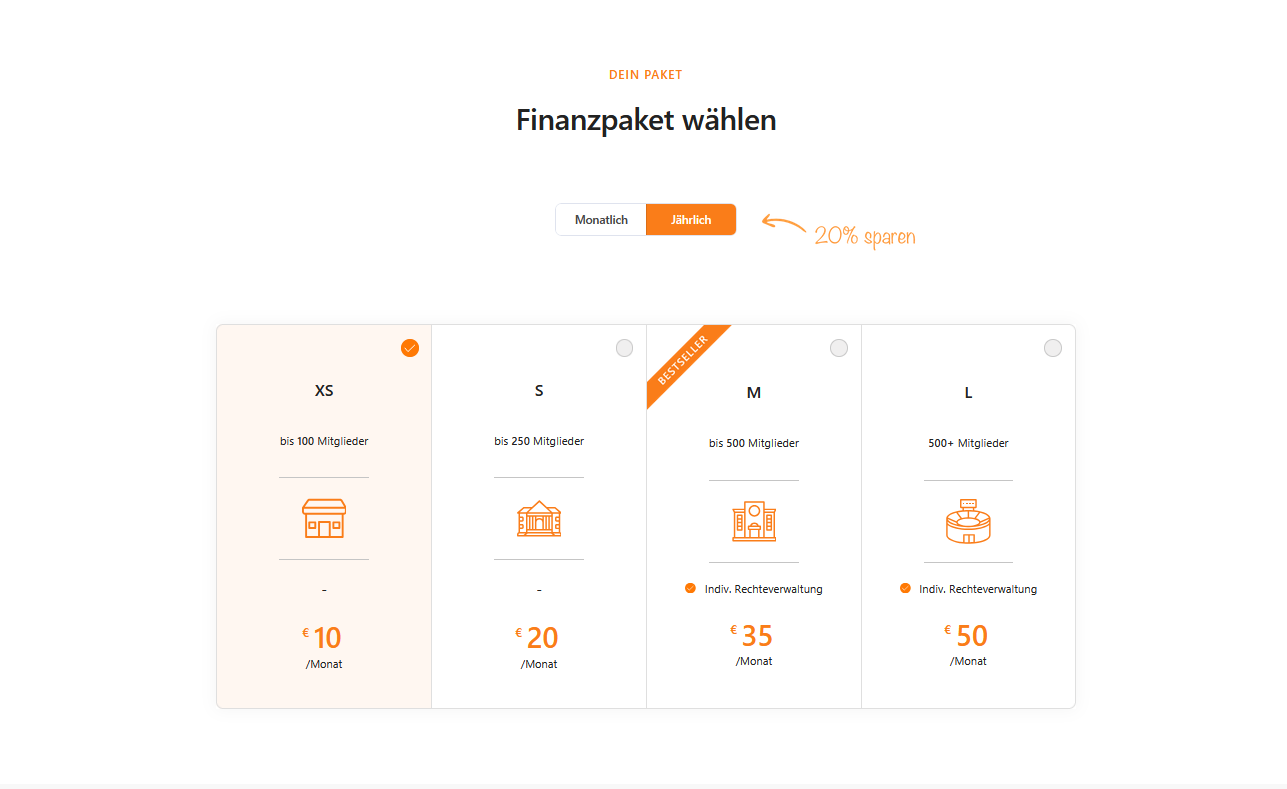Screen dimensions: 1287x789
Task: Click the bank building icon in S package
Action: (x=539, y=519)
